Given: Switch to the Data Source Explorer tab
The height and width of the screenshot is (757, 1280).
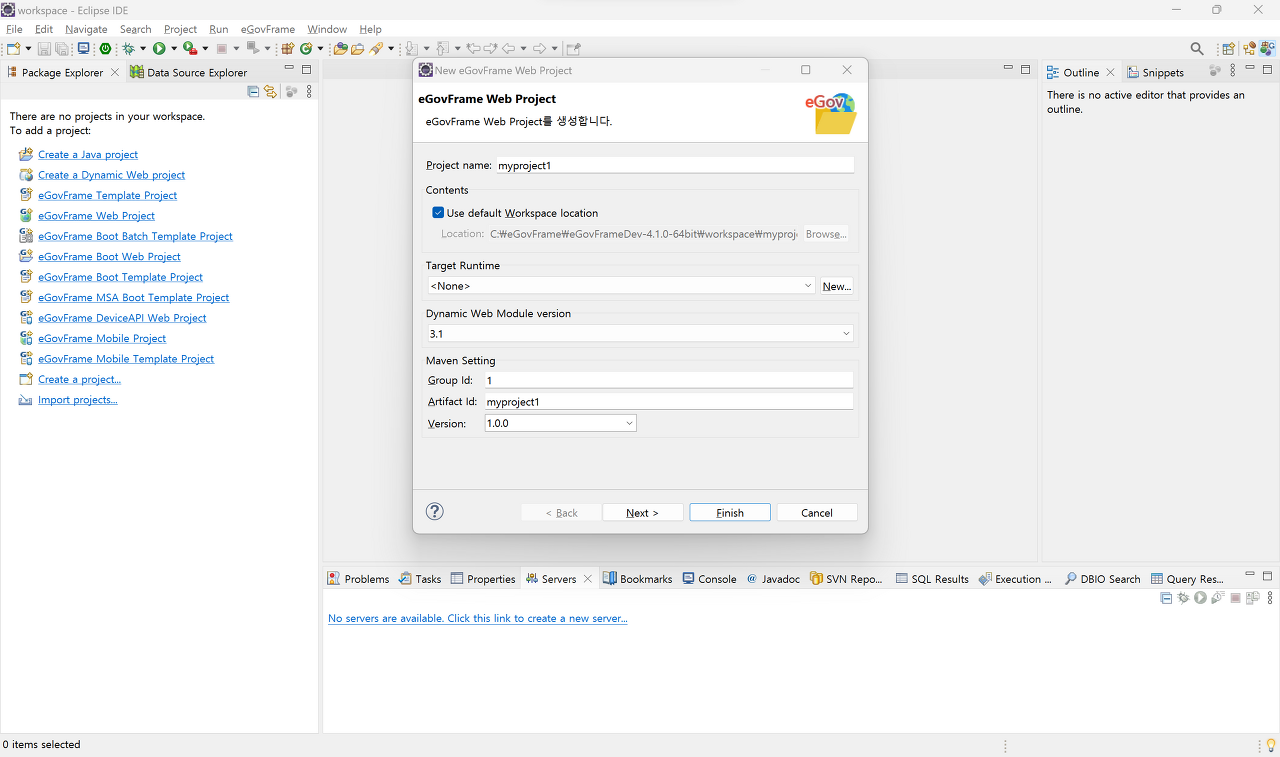Looking at the screenshot, I should point(188,72).
